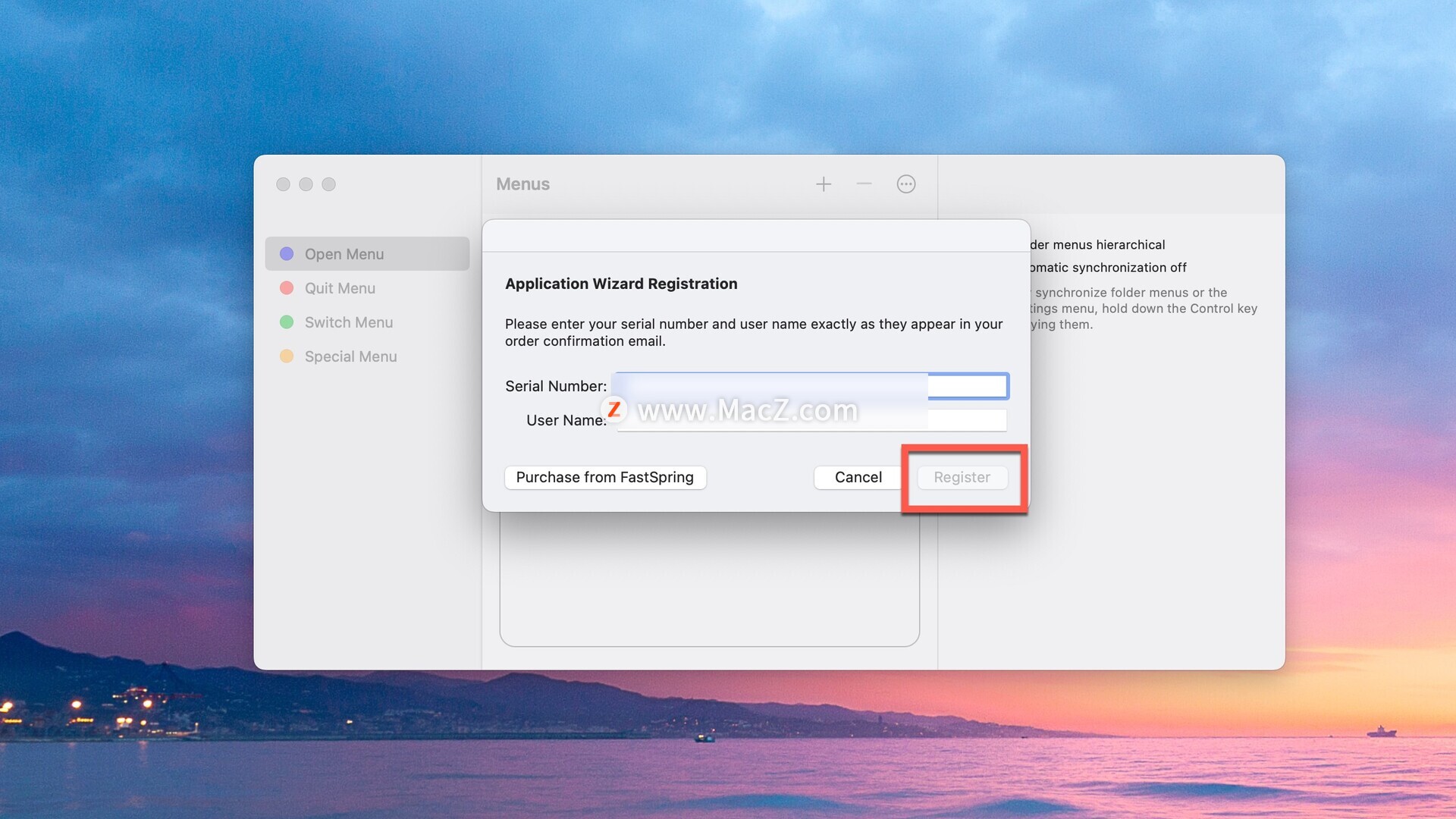Screen dimensions: 1456x819
Task: Click the red dot beside Quit Menu
Action: click(x=287, y=288)
